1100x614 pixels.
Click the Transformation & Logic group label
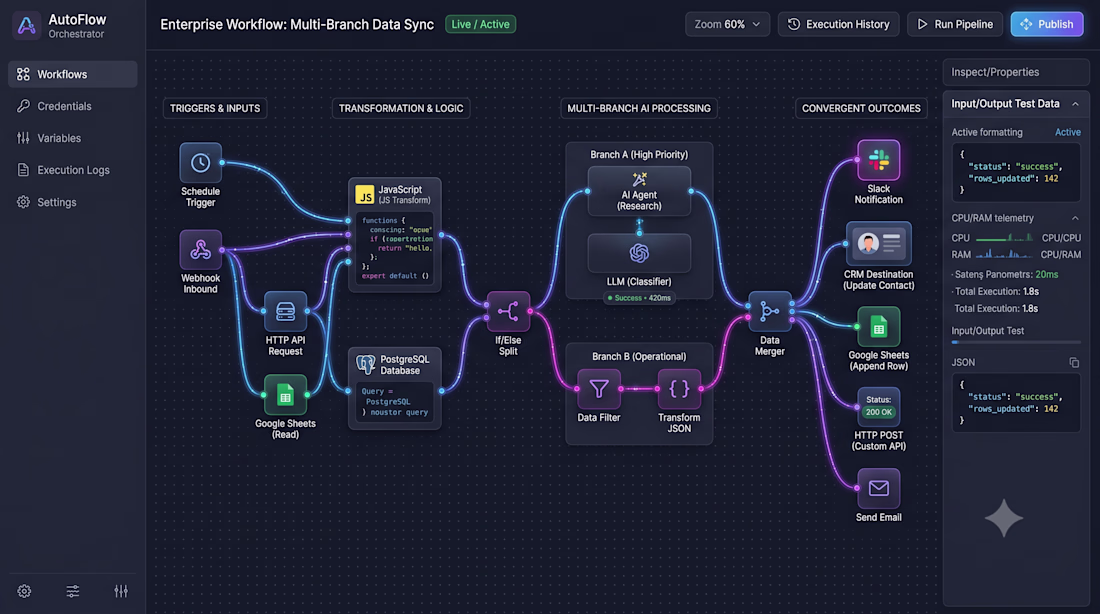tap(401, 108)
